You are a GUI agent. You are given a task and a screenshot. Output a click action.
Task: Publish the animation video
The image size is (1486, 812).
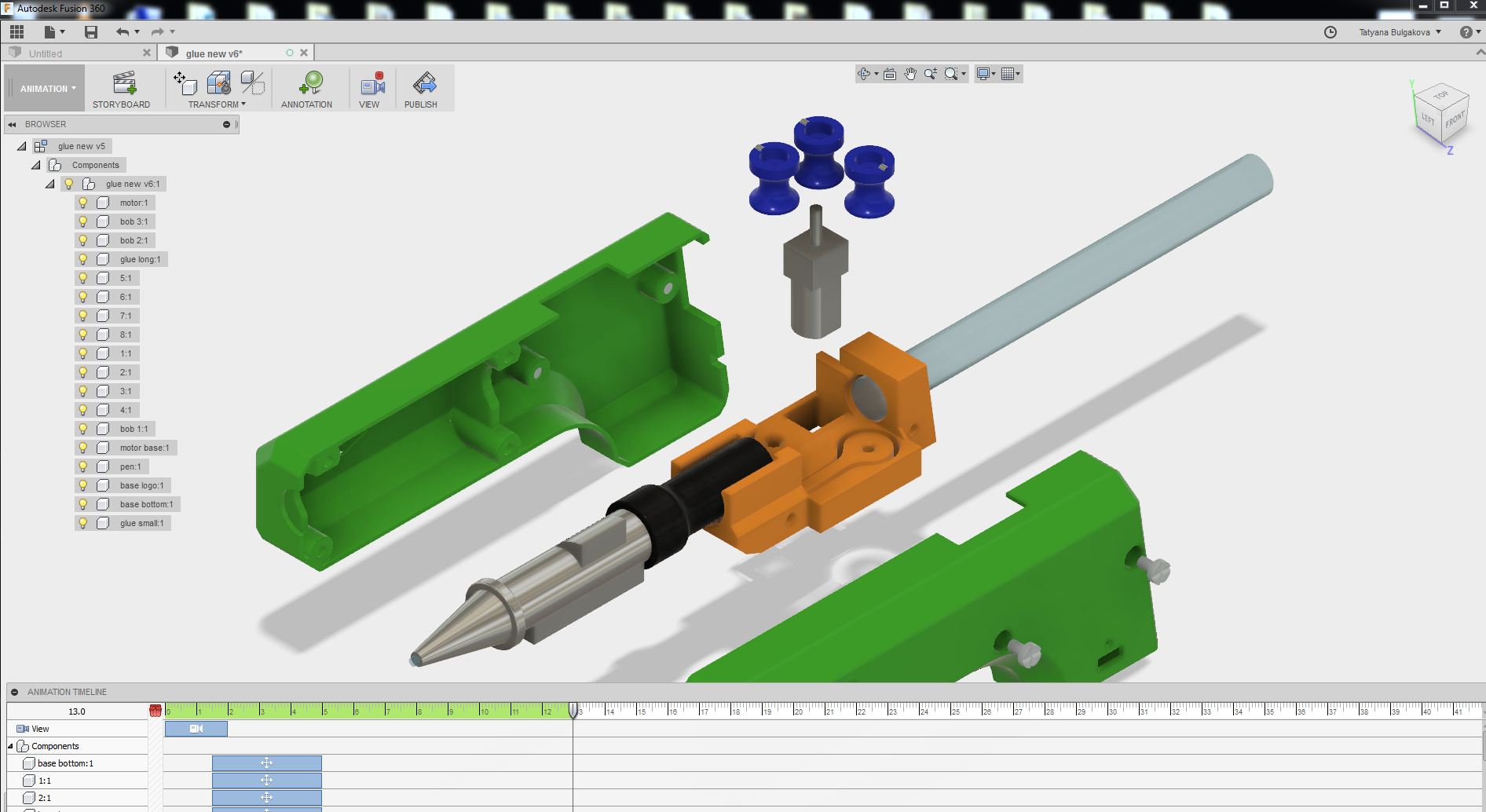(424, 83)
